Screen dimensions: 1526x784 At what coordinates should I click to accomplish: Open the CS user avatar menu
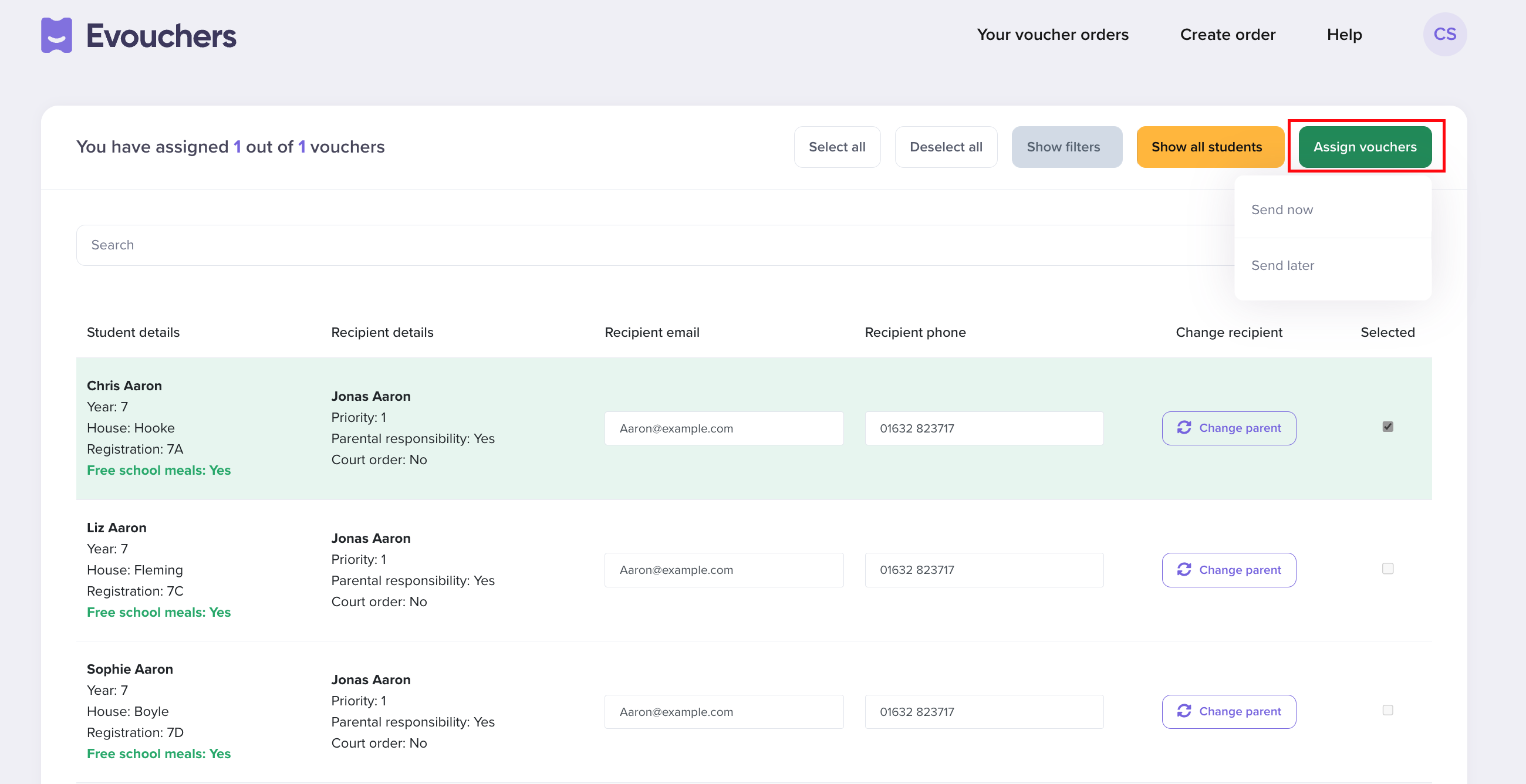[1444, 35]
